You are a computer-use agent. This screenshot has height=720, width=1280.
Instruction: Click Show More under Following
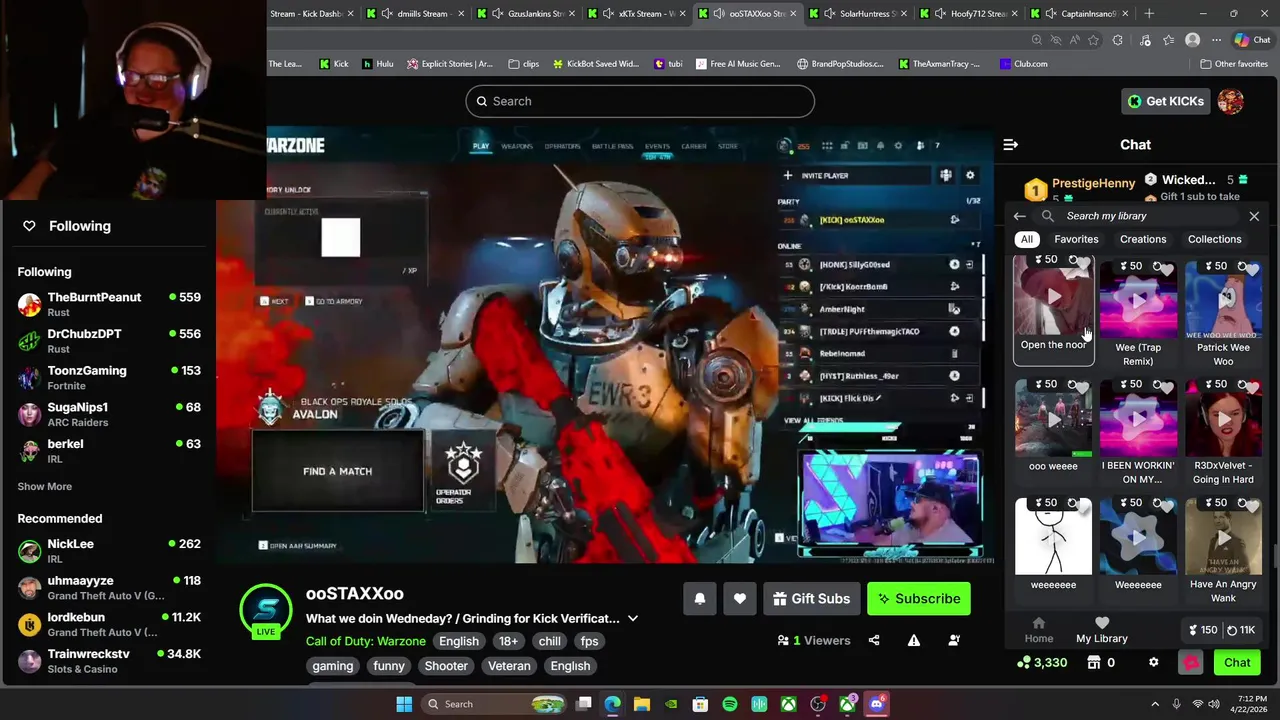(x=44, y=486)
